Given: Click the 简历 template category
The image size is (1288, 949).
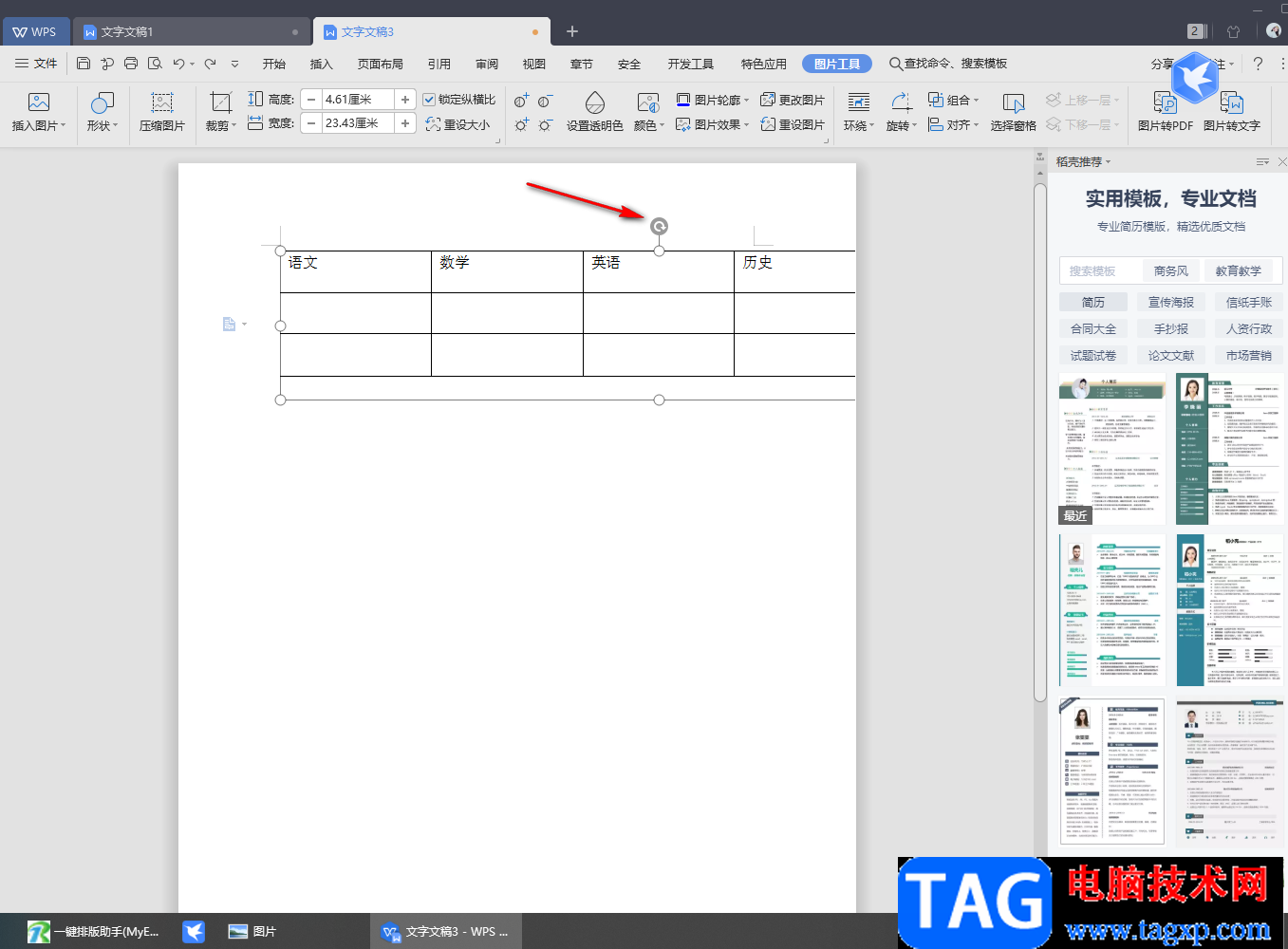Looking at the screenshot, I should tap(1093, 302).
